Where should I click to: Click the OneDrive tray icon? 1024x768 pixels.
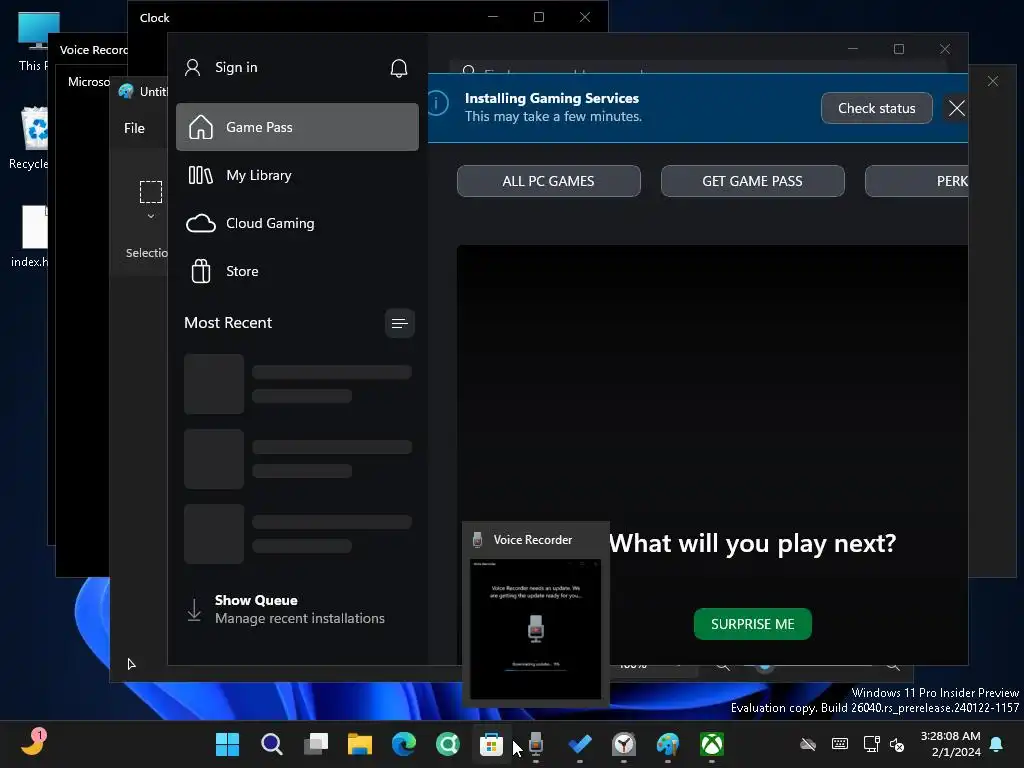pos(808,744)
